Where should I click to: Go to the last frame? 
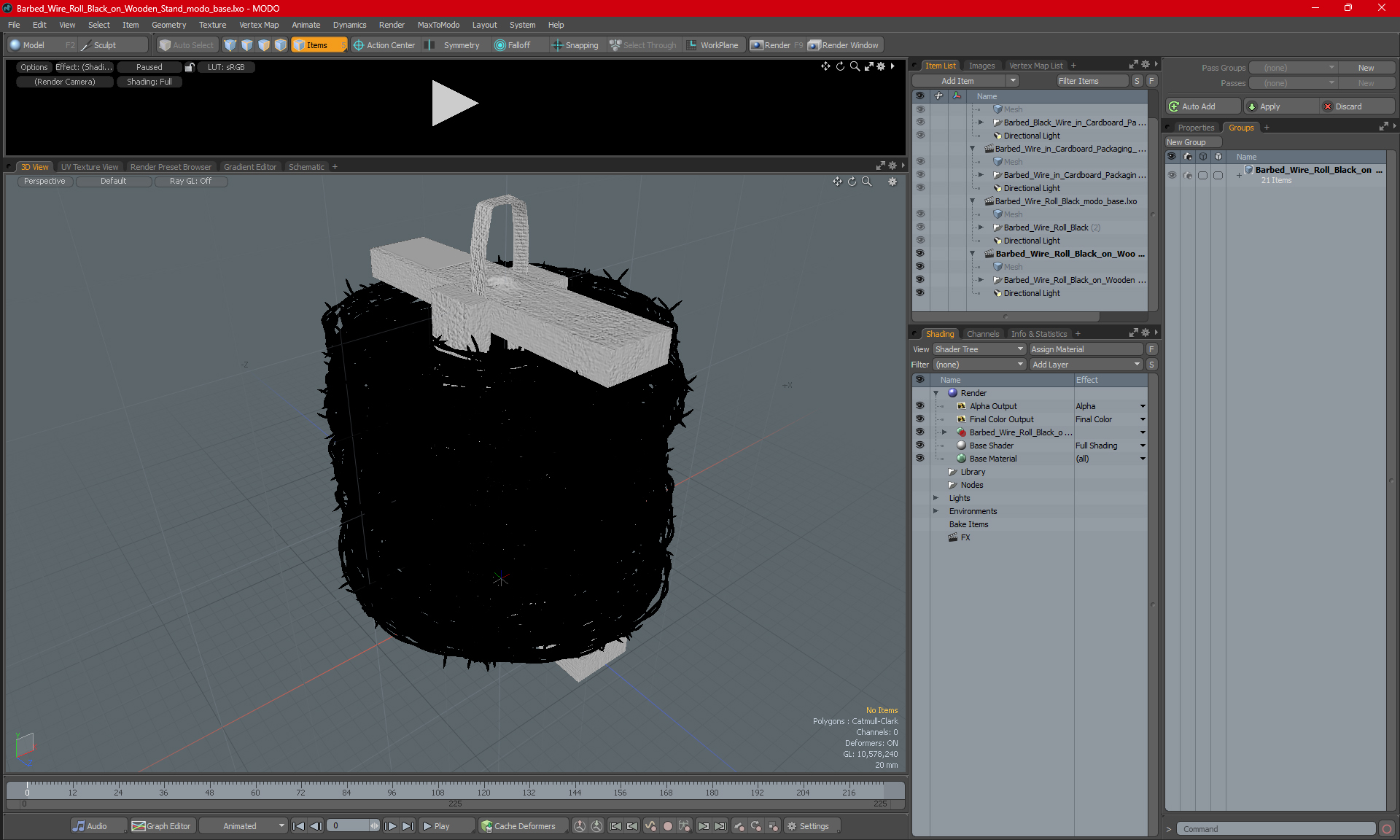point(408,826)
